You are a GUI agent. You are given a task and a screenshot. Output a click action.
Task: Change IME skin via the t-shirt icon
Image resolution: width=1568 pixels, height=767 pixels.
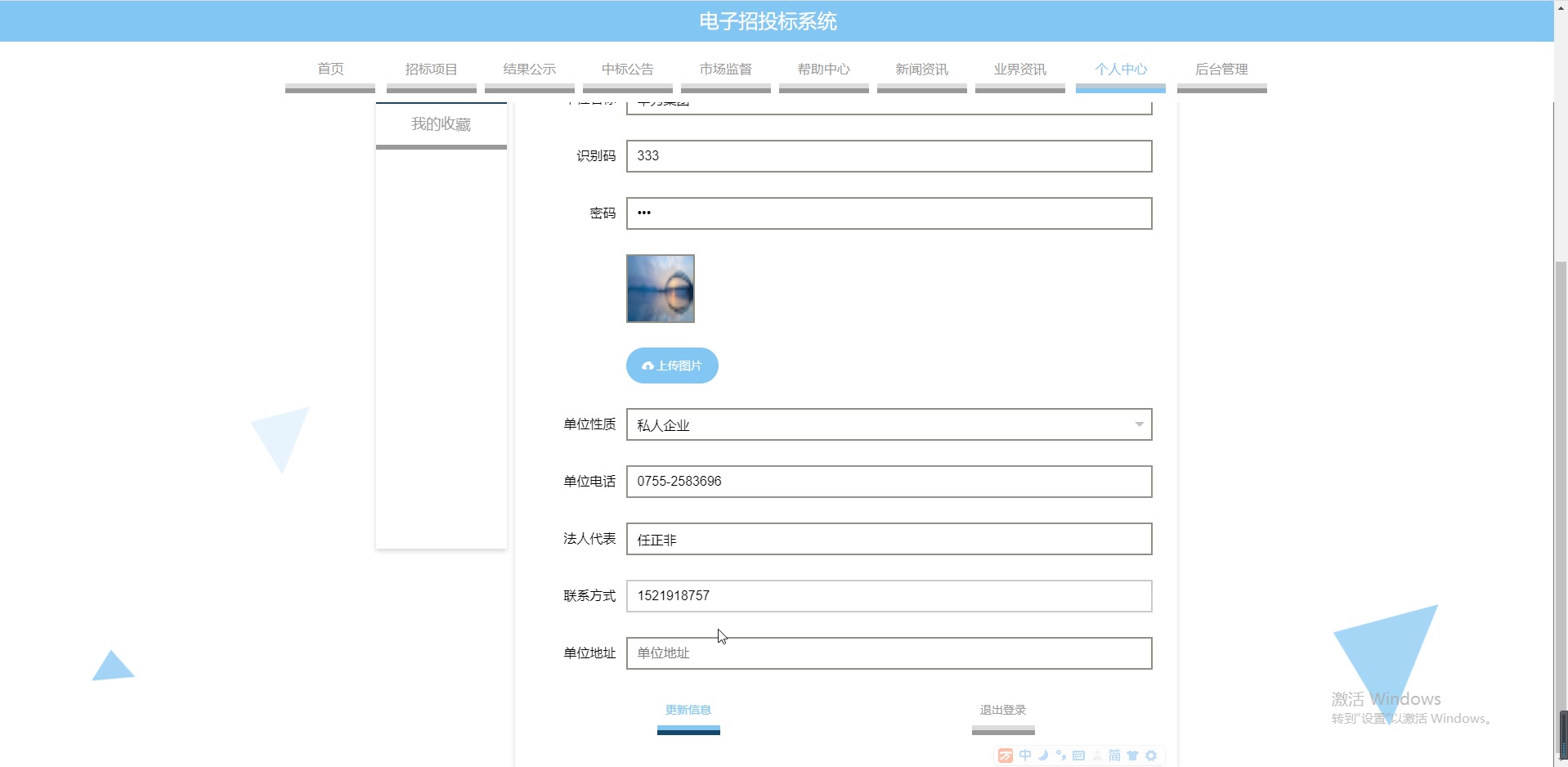click(x=1131, y=755)
